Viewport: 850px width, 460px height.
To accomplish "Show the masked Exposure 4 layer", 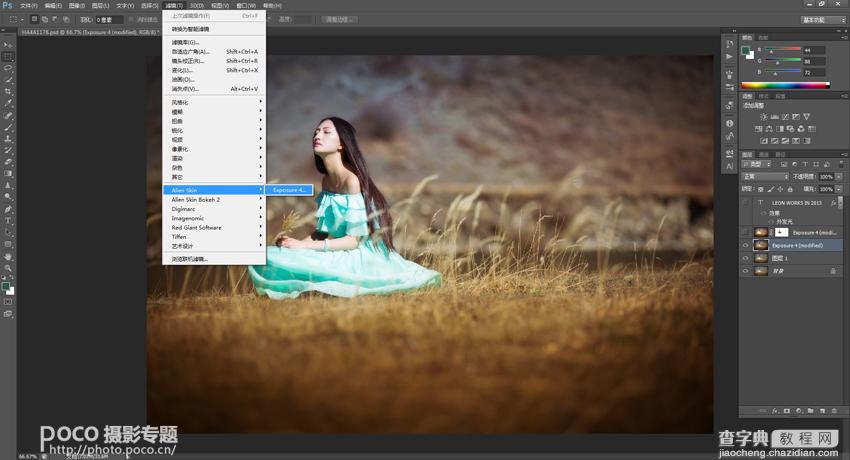I will coord(745,232).
